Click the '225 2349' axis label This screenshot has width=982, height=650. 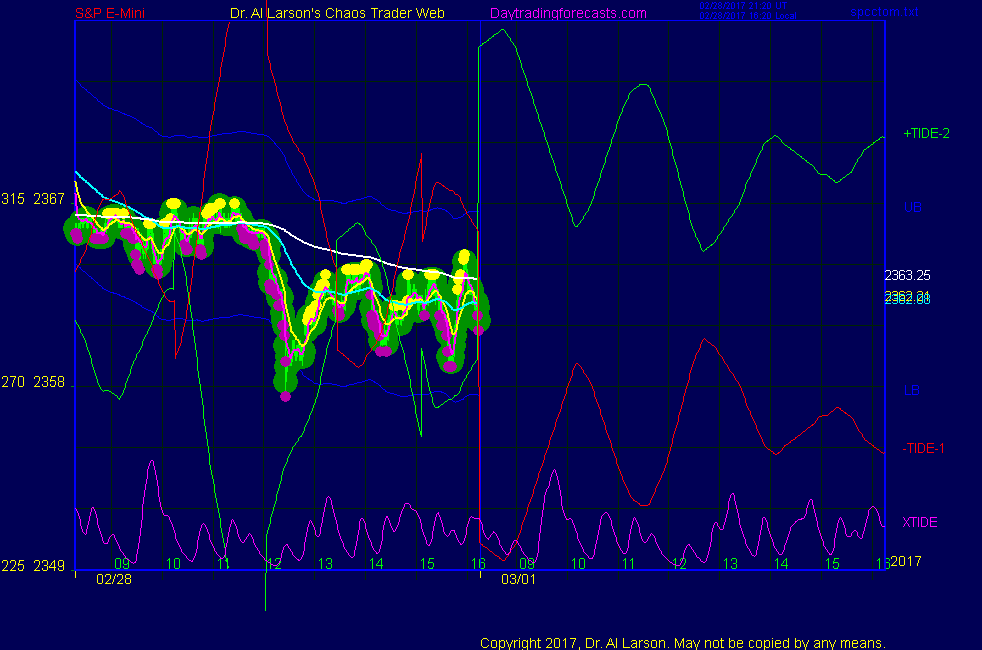[33, 566]
